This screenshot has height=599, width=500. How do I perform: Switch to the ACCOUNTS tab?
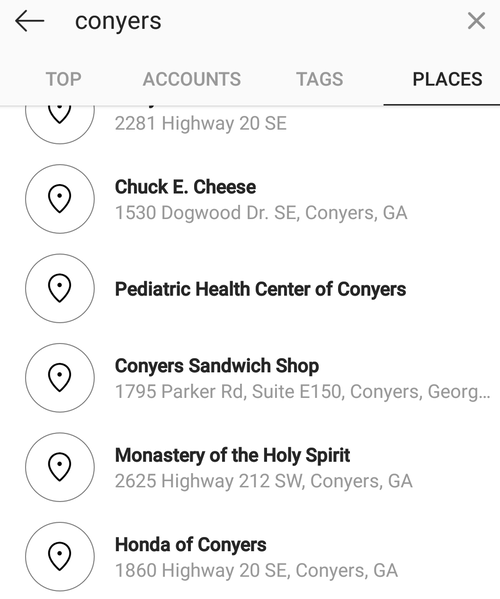pos(192,79)
